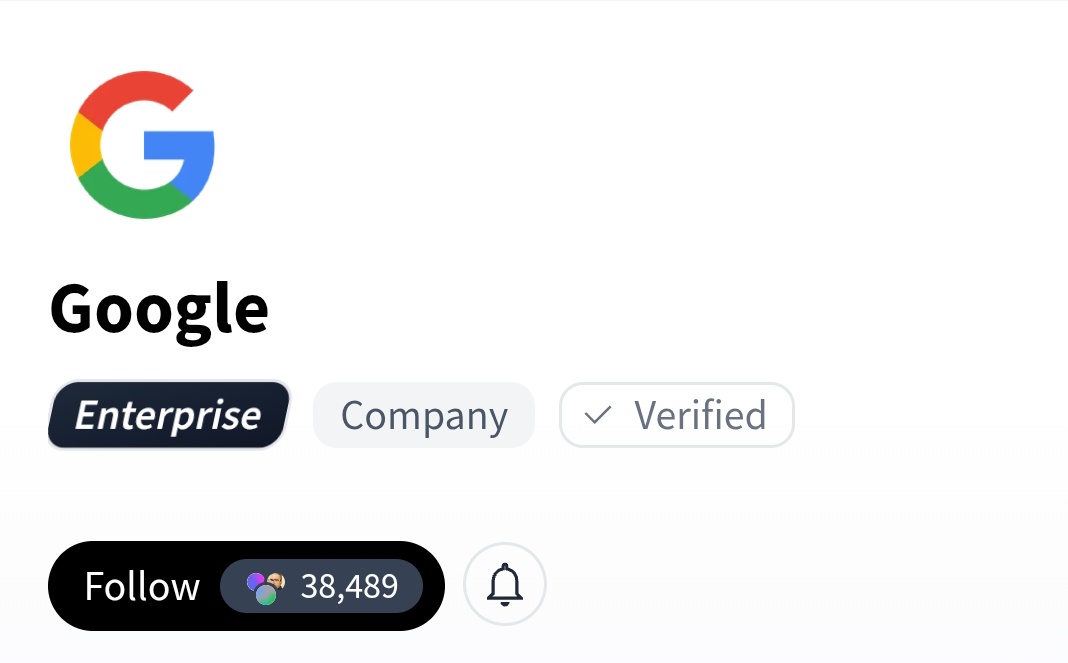Click the Google logo avatar
This screenshot has height=663, width=1068.
pos(142,145)
